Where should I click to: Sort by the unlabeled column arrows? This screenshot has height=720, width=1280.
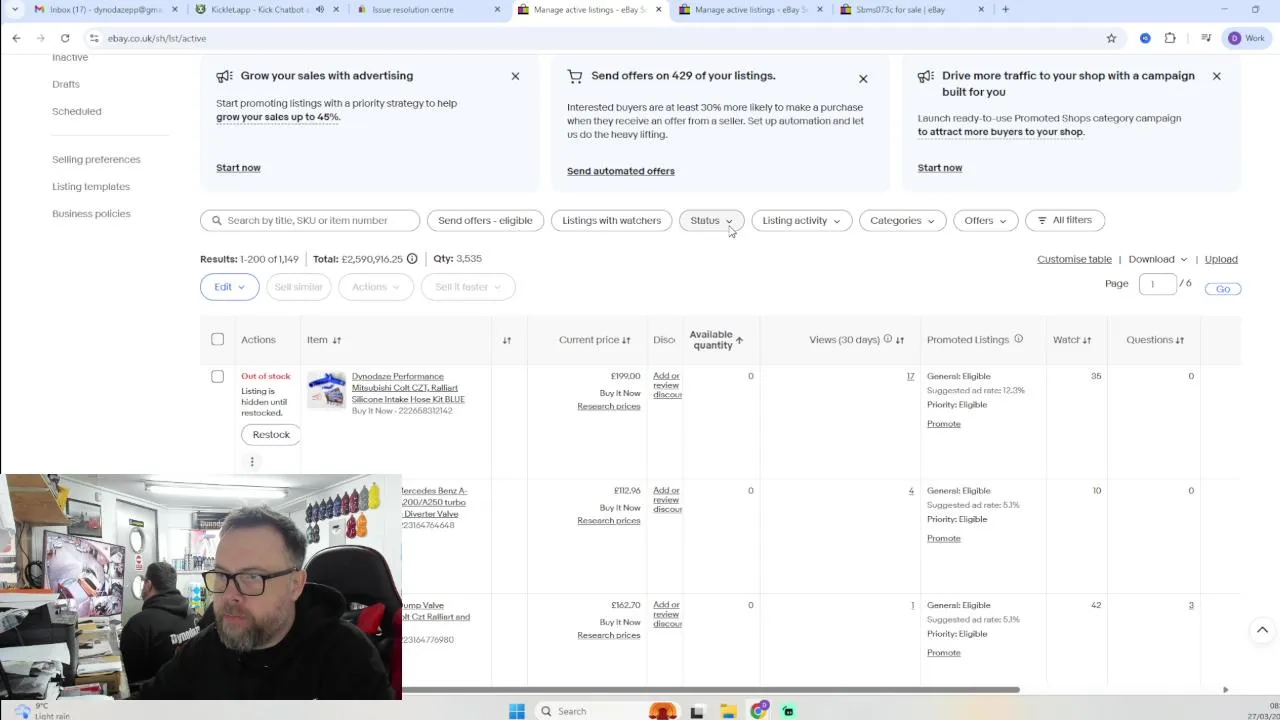507,340
